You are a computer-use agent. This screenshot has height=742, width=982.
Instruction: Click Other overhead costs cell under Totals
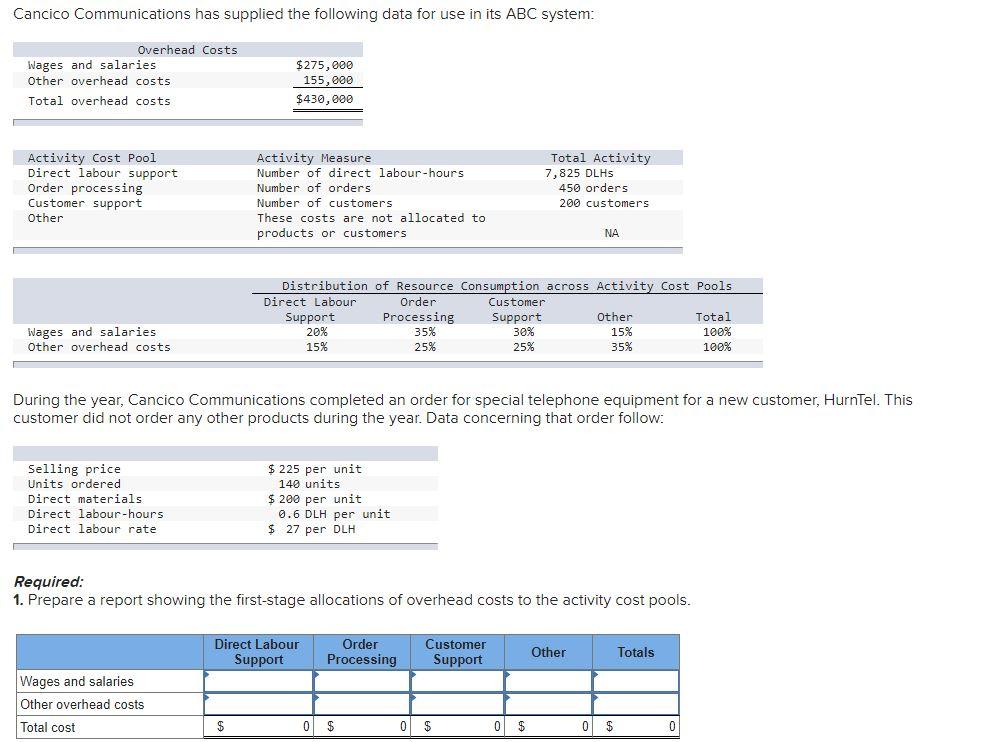pyautogui.click(x=636, y=703)
